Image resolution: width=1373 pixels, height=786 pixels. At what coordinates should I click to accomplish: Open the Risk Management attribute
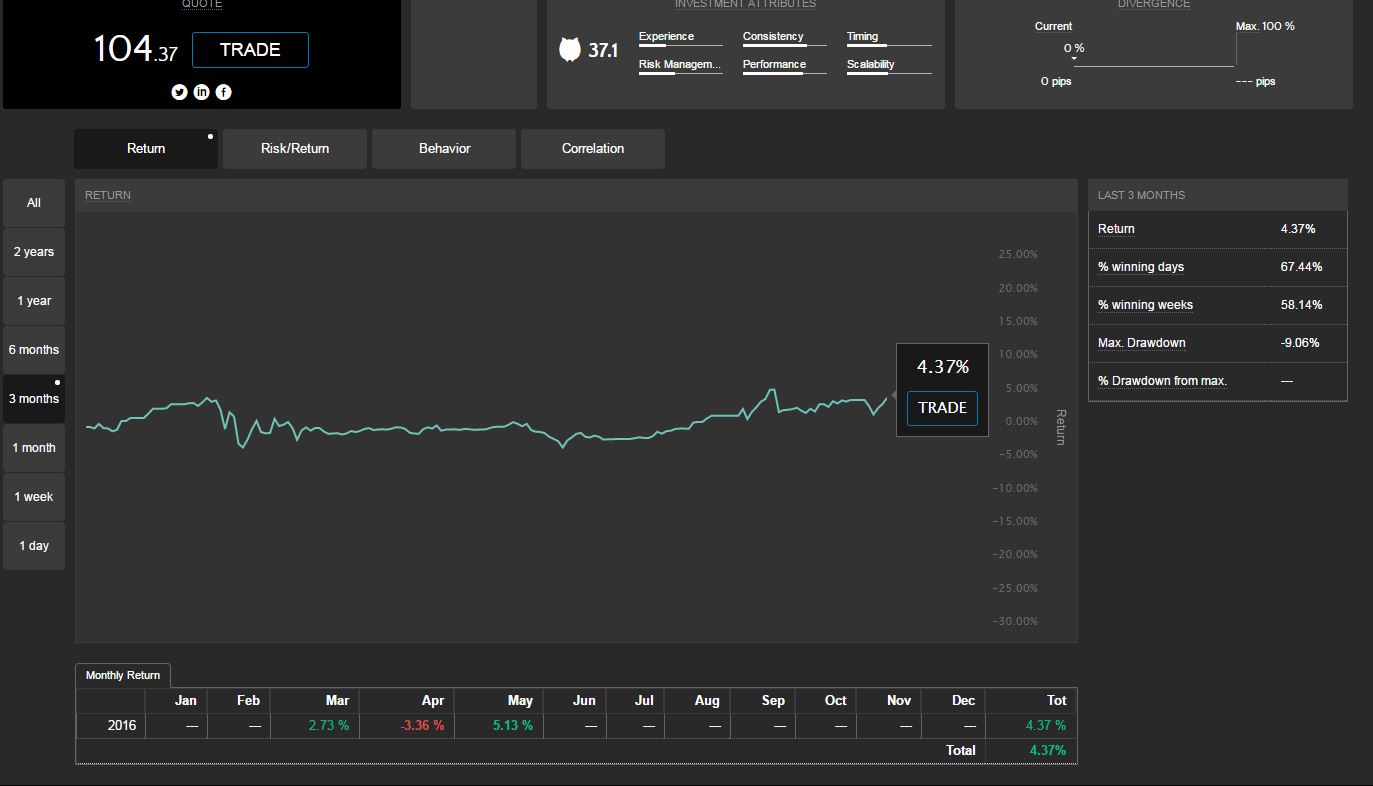(680, 65)
